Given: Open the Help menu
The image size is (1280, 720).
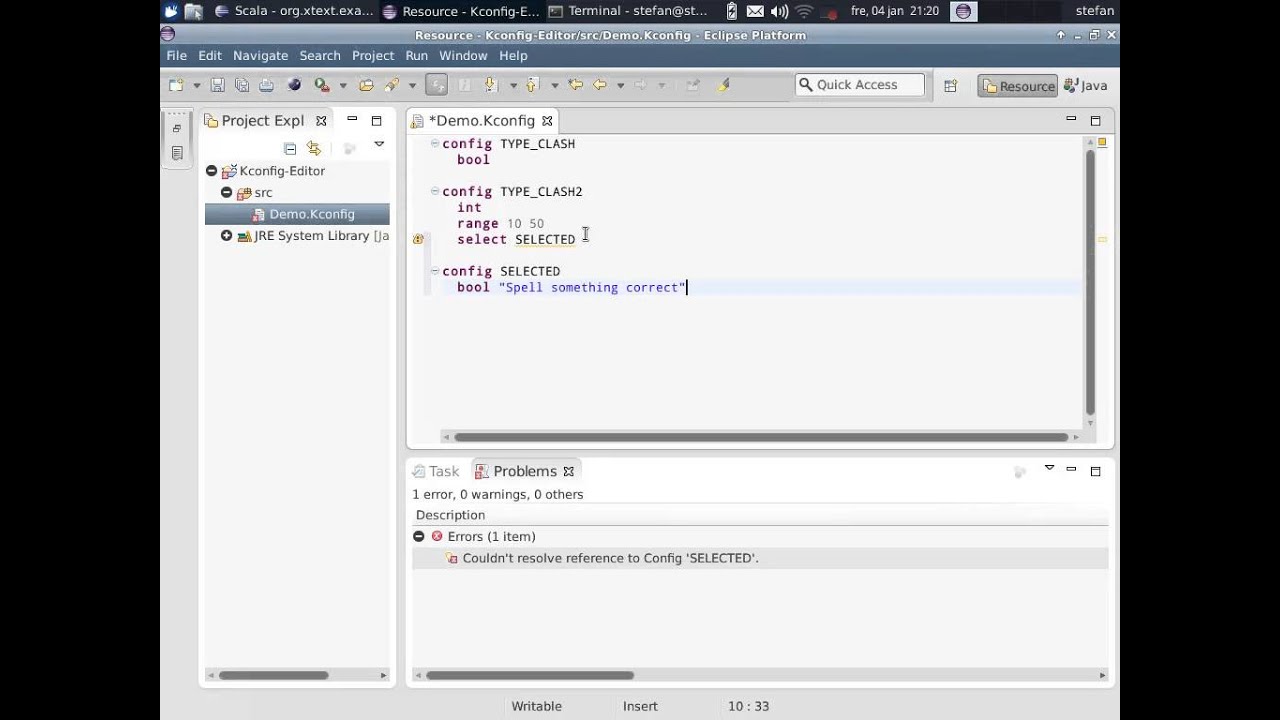Looking at the screenshot, I should pyautogui.click(x=513, y=56).
